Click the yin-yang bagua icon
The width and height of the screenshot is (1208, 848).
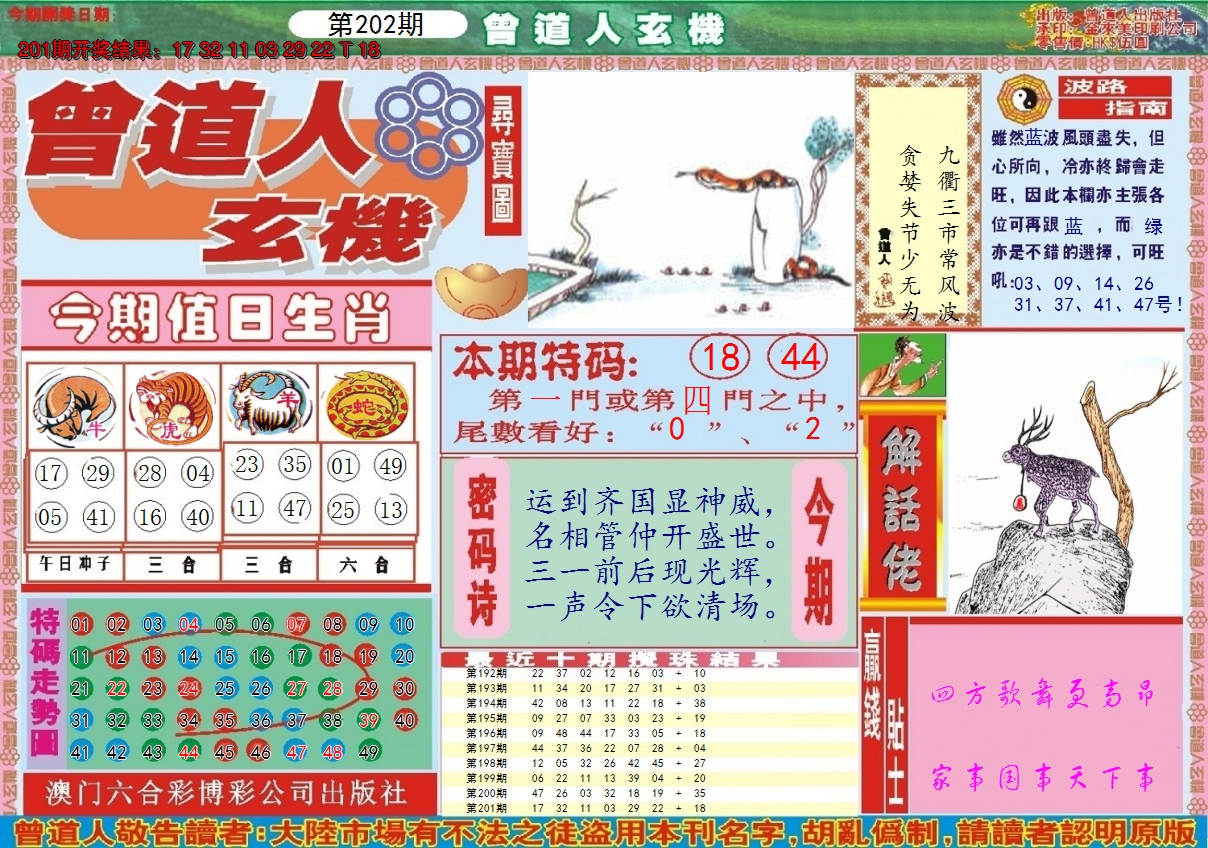pyautogui.click(x=1022, y=97)
